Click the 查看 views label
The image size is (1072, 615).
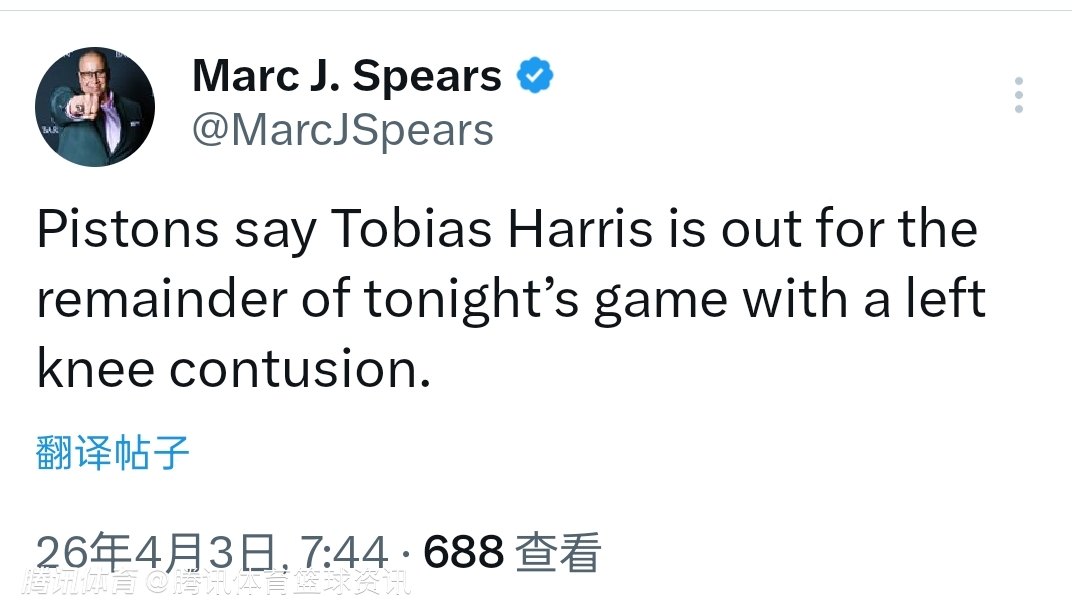(x=558, y=551)
